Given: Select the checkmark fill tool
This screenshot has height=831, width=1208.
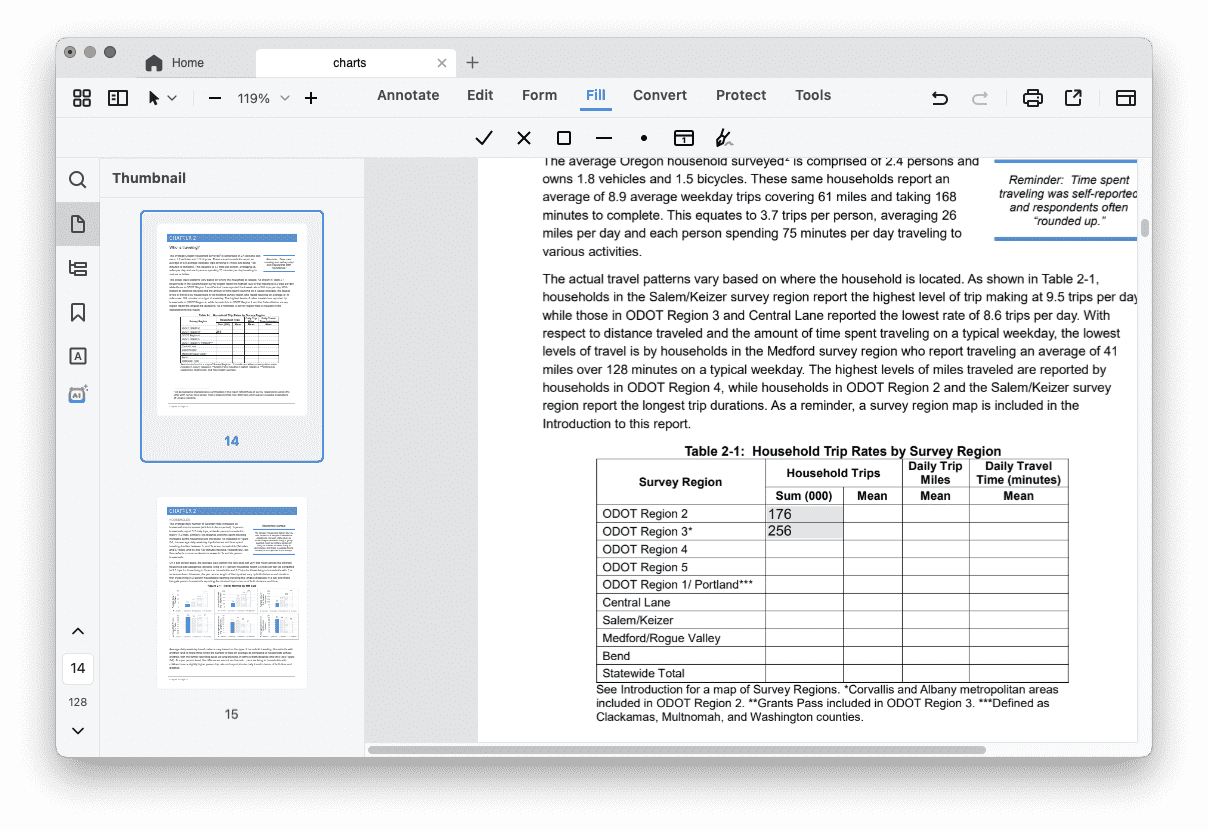Looking at the screenshot, I should (484, 138).
